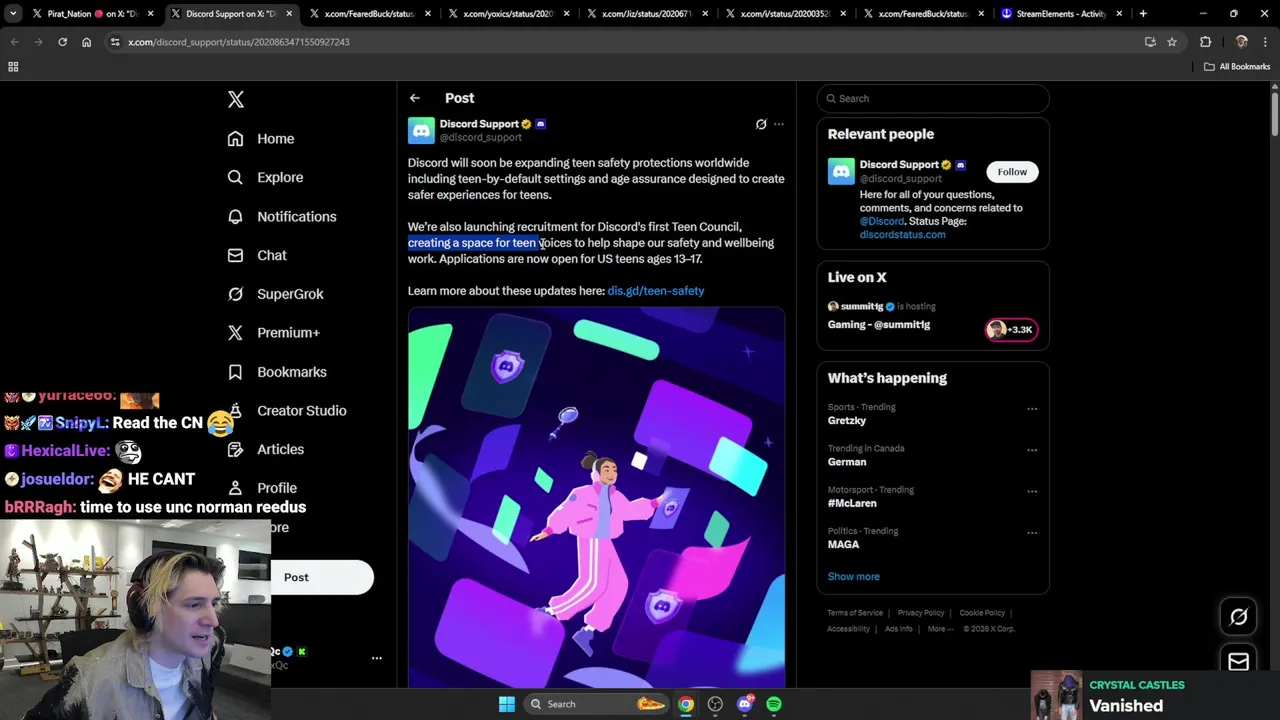Open post more options menu
This screenshot has width=1280, height=720.
779,124
